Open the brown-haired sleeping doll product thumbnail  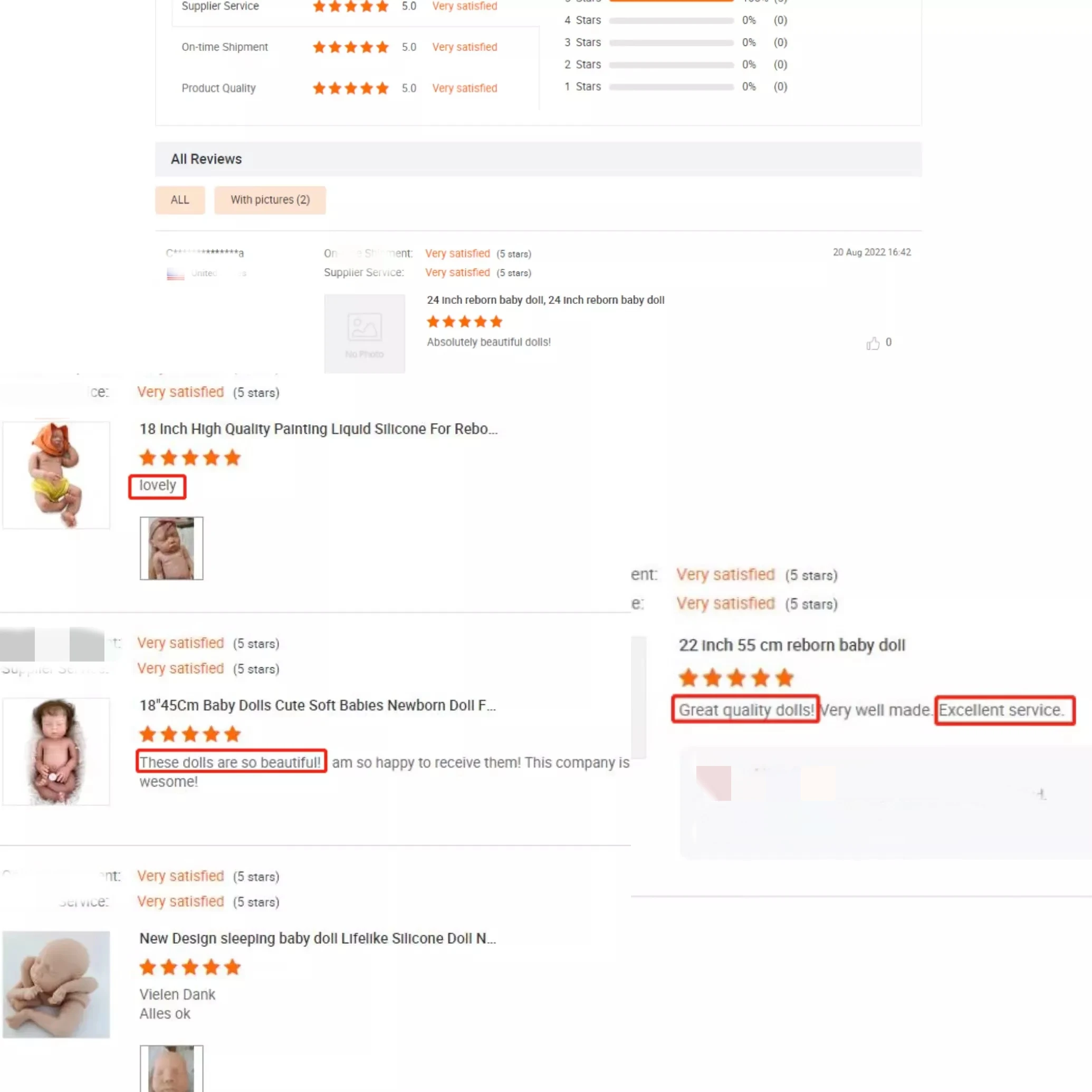[x=56, y=751]
